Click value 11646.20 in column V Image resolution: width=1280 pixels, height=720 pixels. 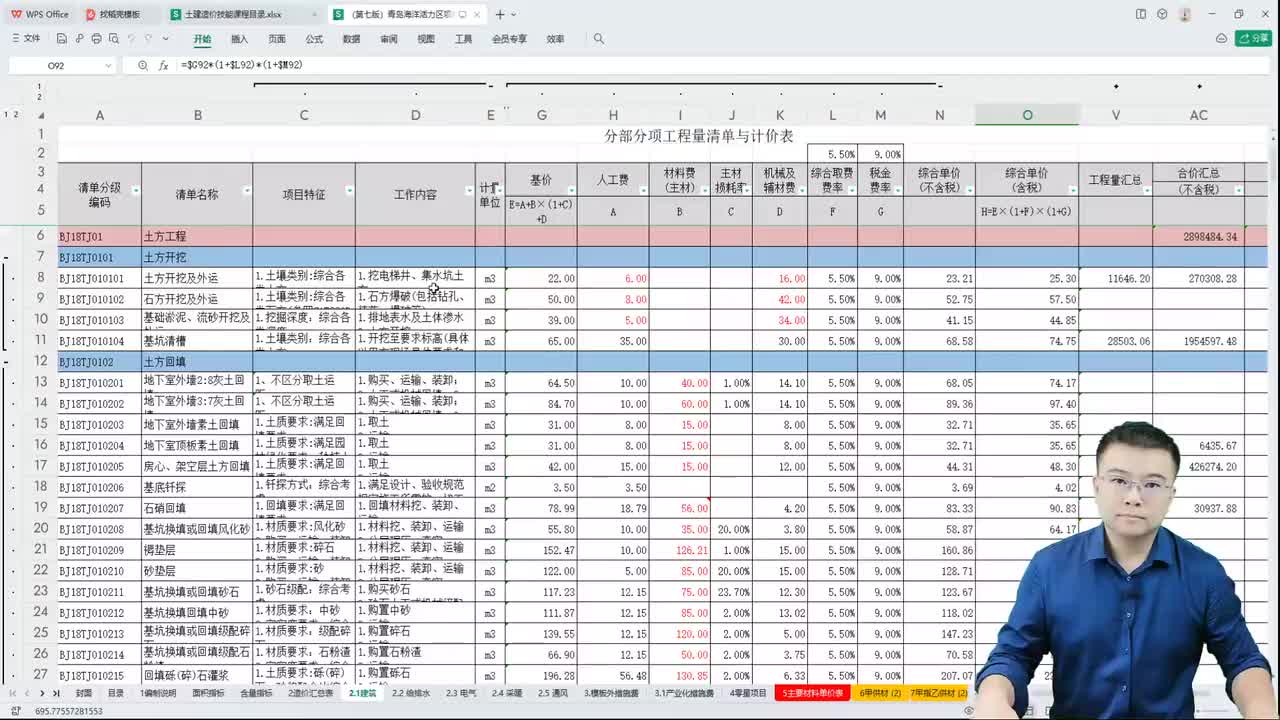point(1116,279)
